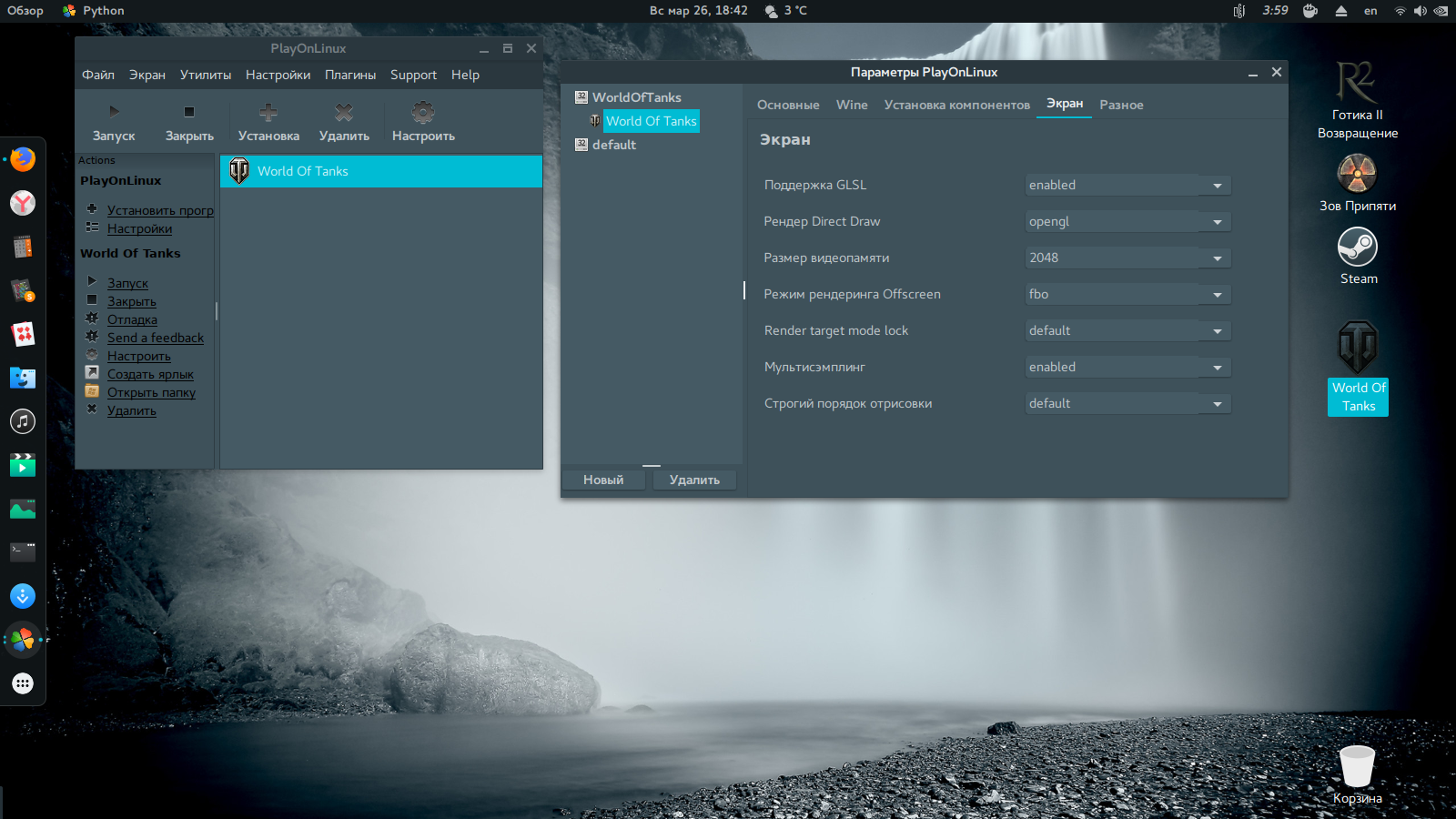
Task: Switch to the Разное tab
Action: tap(1121, 105)
